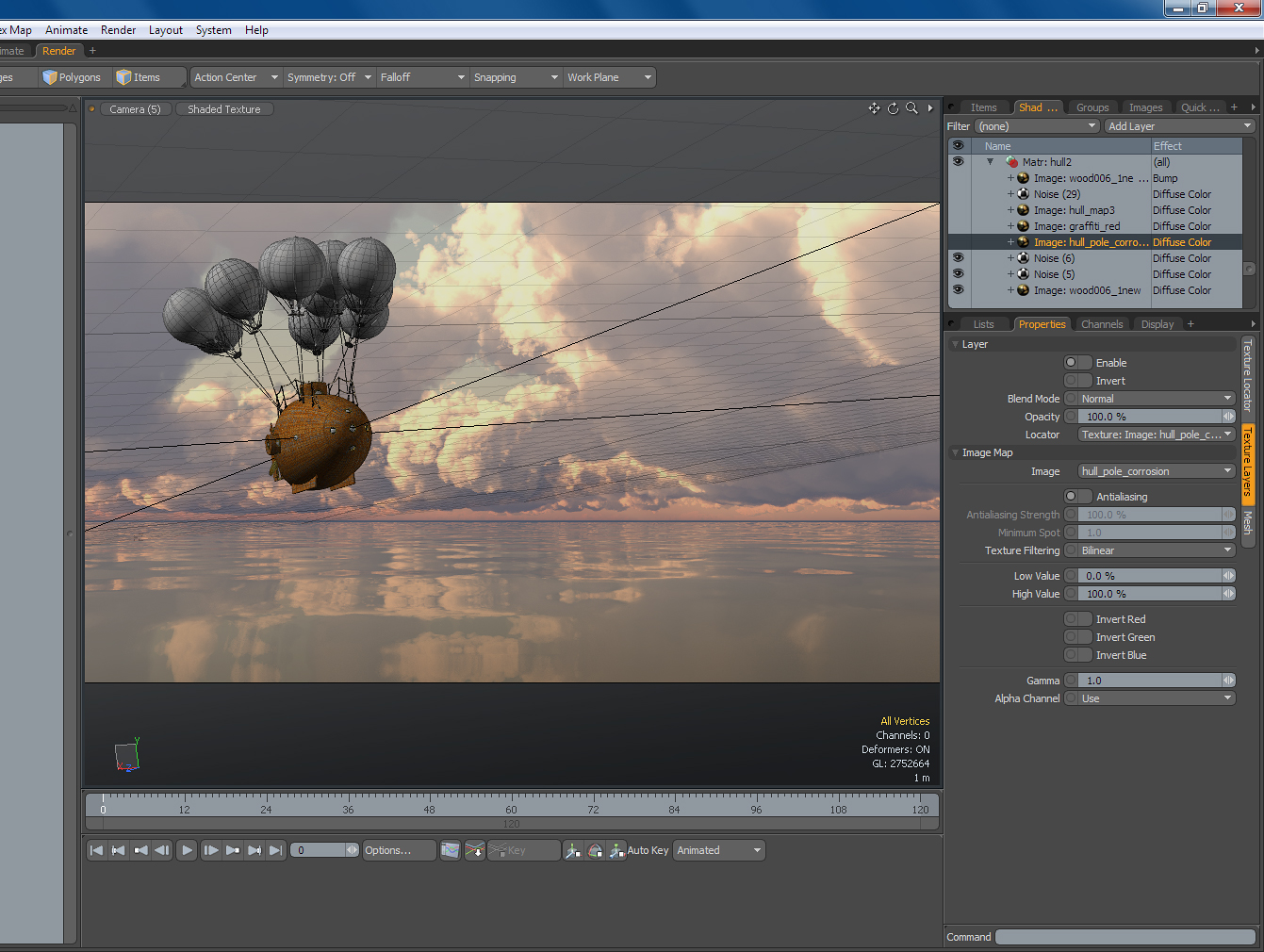Image resolution: width=1264 pixels, height=952 pixels.
Task: Jump to first frame of timeline
Action: [x=96, y=850]
